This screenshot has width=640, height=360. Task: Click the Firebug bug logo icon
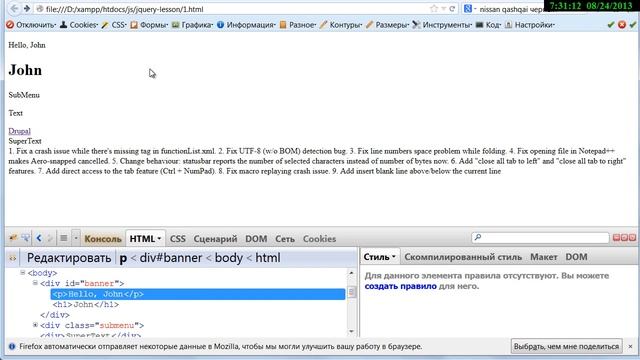click(x=13, y=238)
